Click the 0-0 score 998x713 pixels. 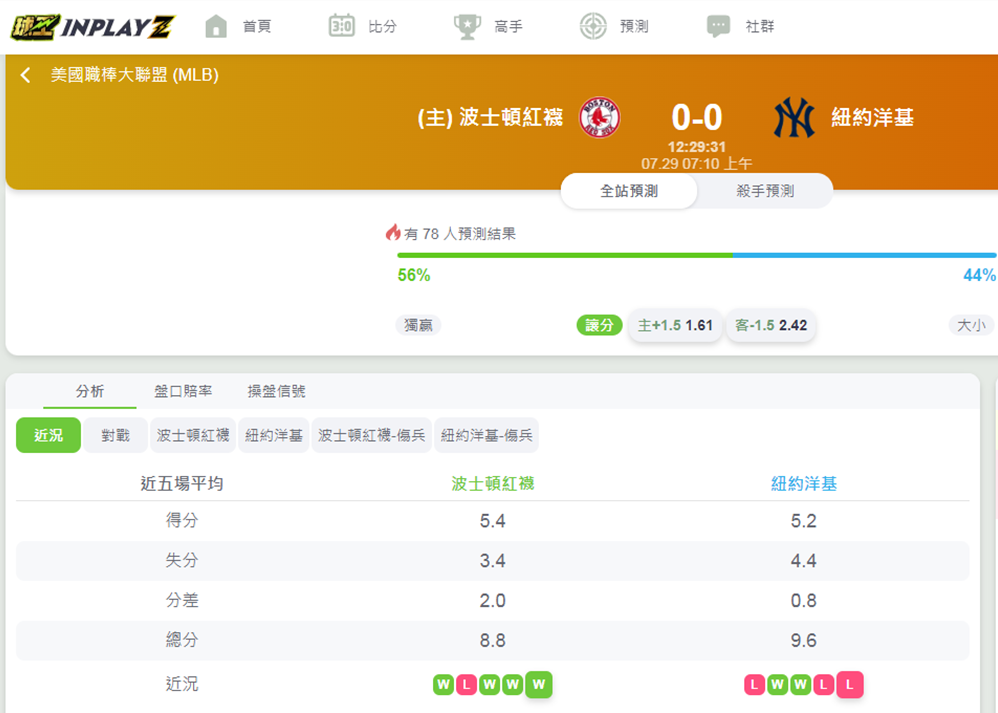click(697, 118)
